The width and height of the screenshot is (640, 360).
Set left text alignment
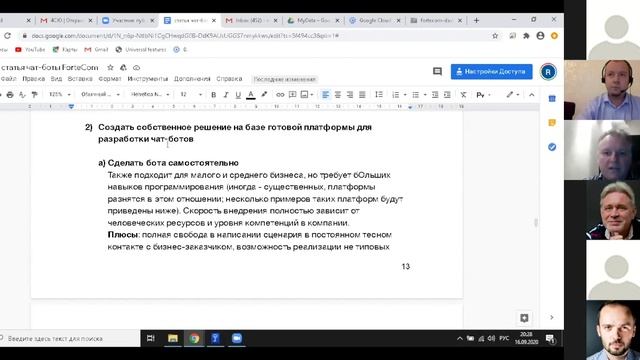point(325,95)
